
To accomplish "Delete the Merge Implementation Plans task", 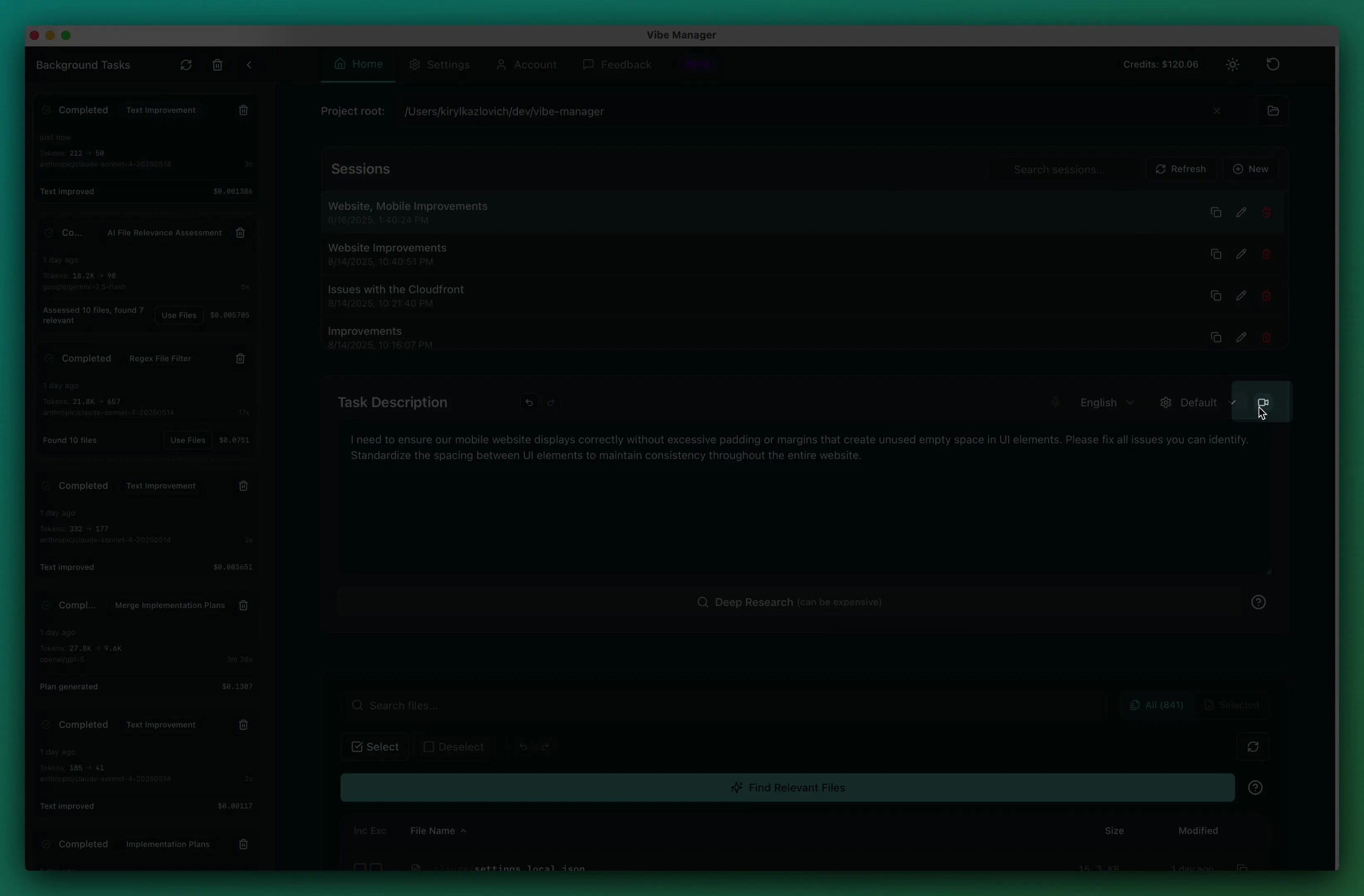I will pyautogui.click(x=243, y=606).
